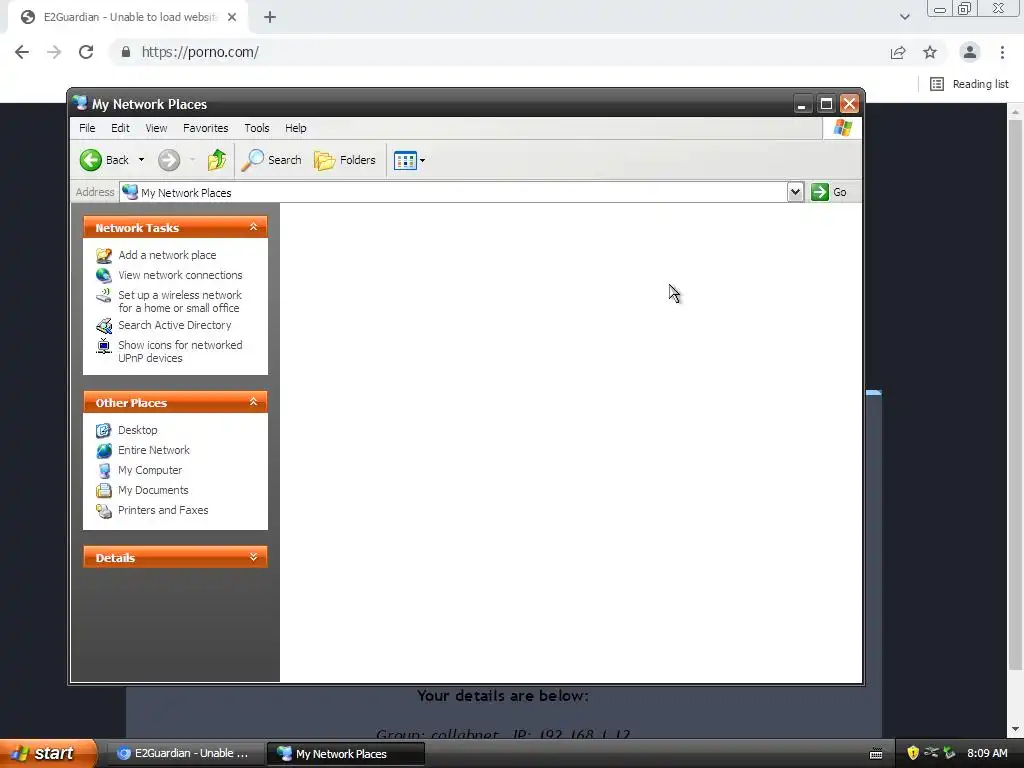
Task: Click View network connections link
Action: pyautogui.click(x=180, y=275)
